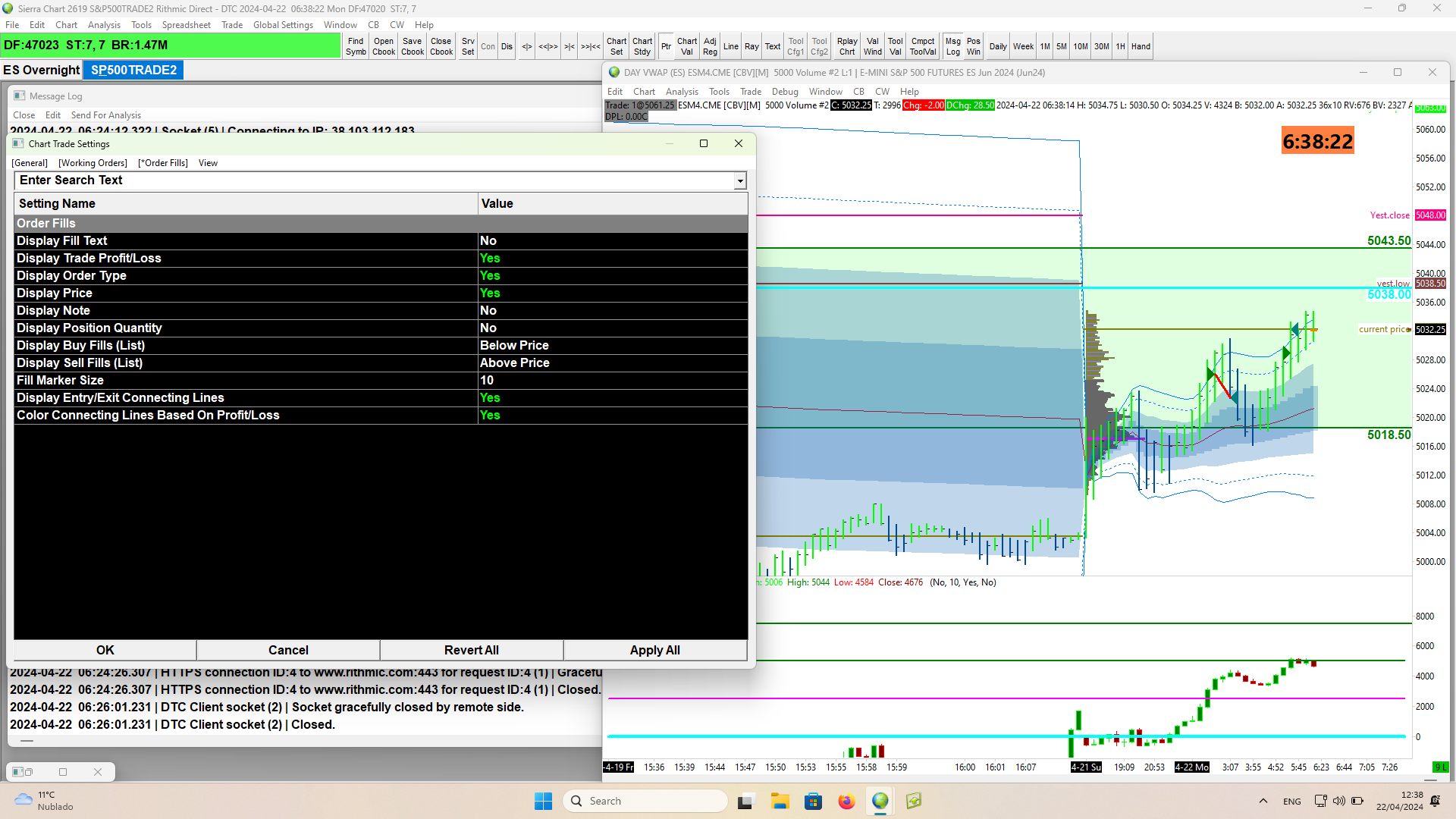Click the Rplay Chrt toolbar button
This screenshot has height=819, width=1456.
click(x=847, y=46)
